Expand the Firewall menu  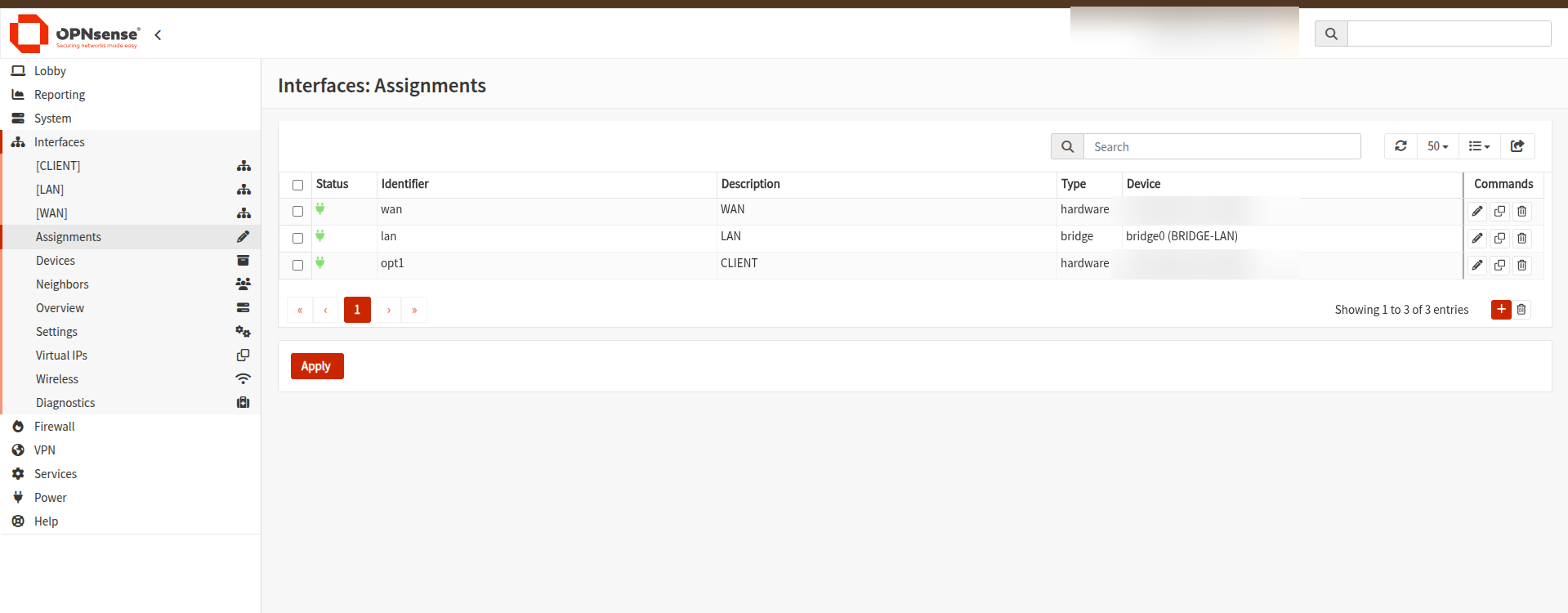[131, 427]
